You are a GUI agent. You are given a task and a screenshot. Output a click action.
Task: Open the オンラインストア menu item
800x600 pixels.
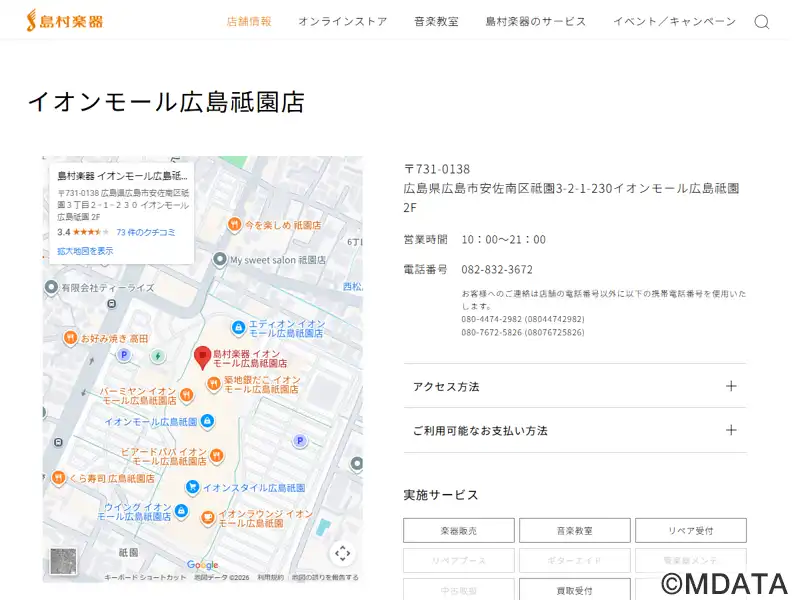pos(342,21)
